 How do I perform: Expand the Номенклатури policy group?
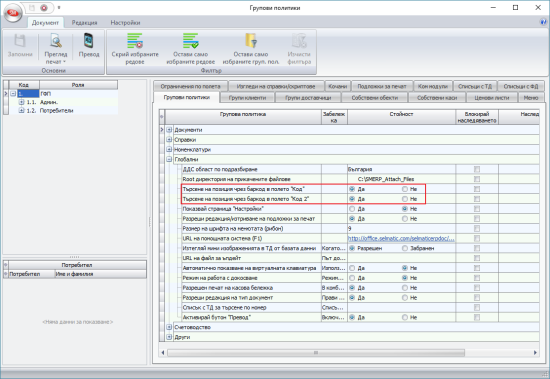(169, 149)
